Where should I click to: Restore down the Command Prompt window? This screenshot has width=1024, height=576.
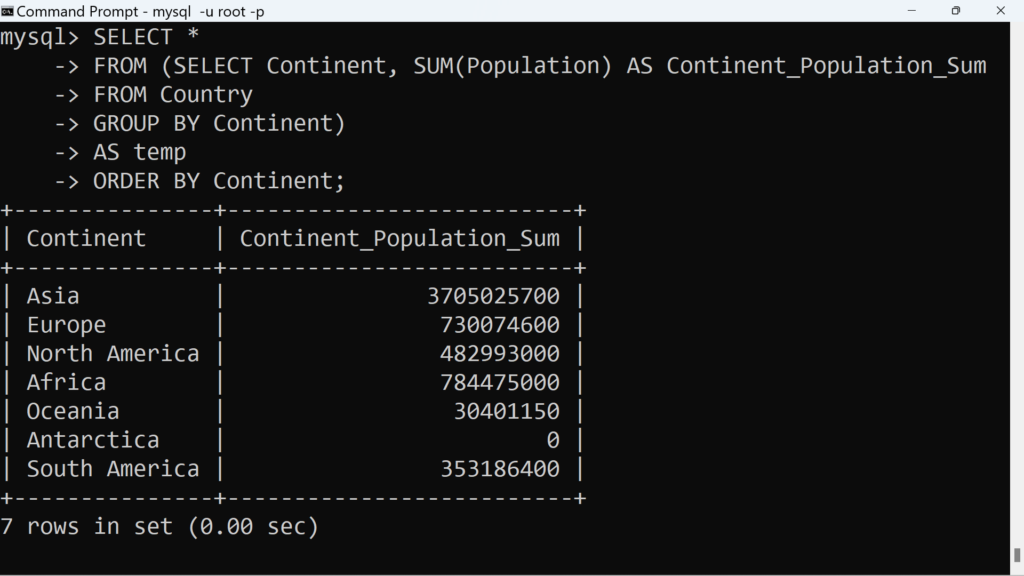click(x=956, y=11)
